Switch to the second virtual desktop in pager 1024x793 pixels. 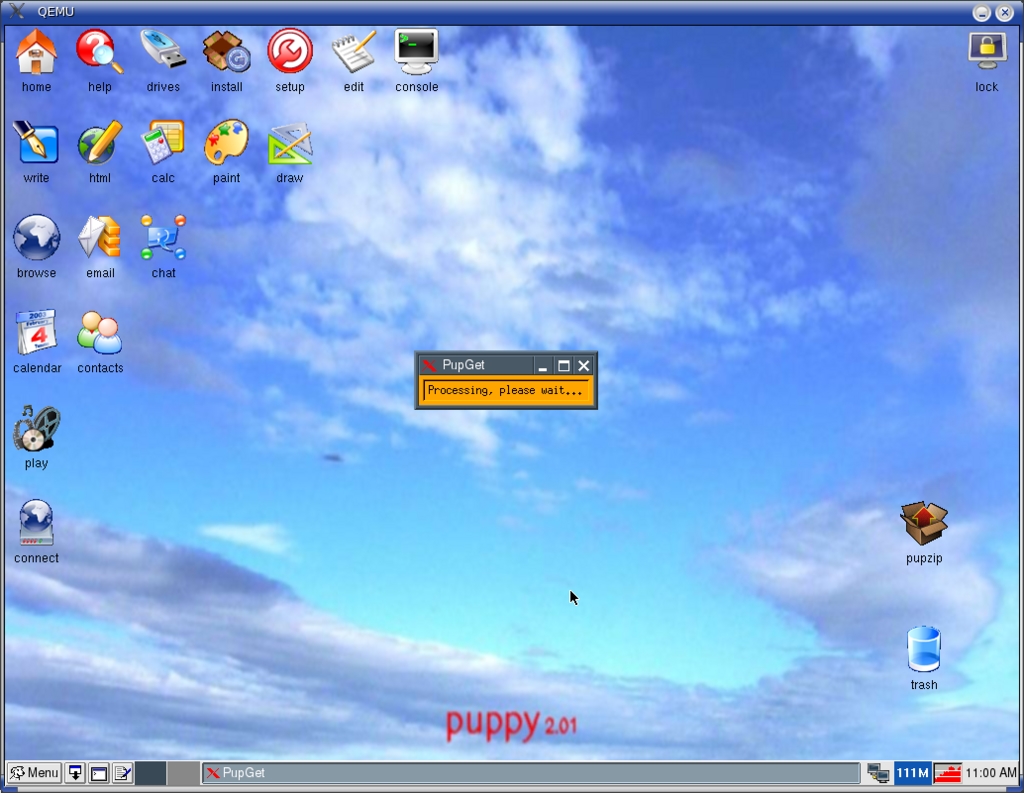(x=182, y=773)
